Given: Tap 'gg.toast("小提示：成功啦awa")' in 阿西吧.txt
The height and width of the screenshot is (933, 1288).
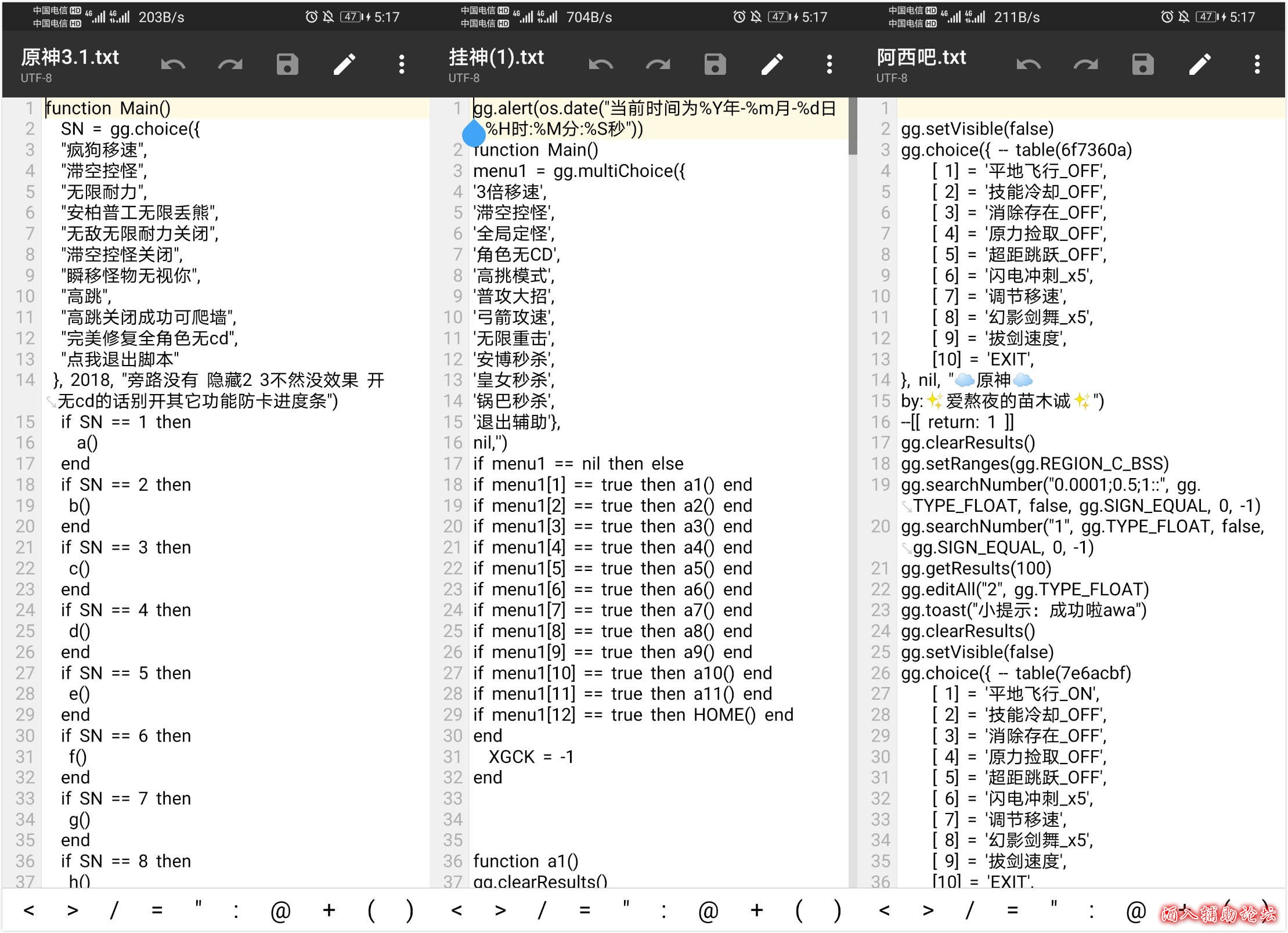Looking at the screenshot, I should click(1024, 610).
